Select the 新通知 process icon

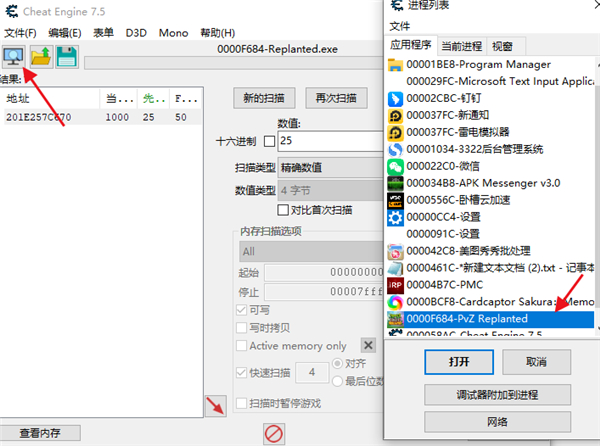[395, 116]
